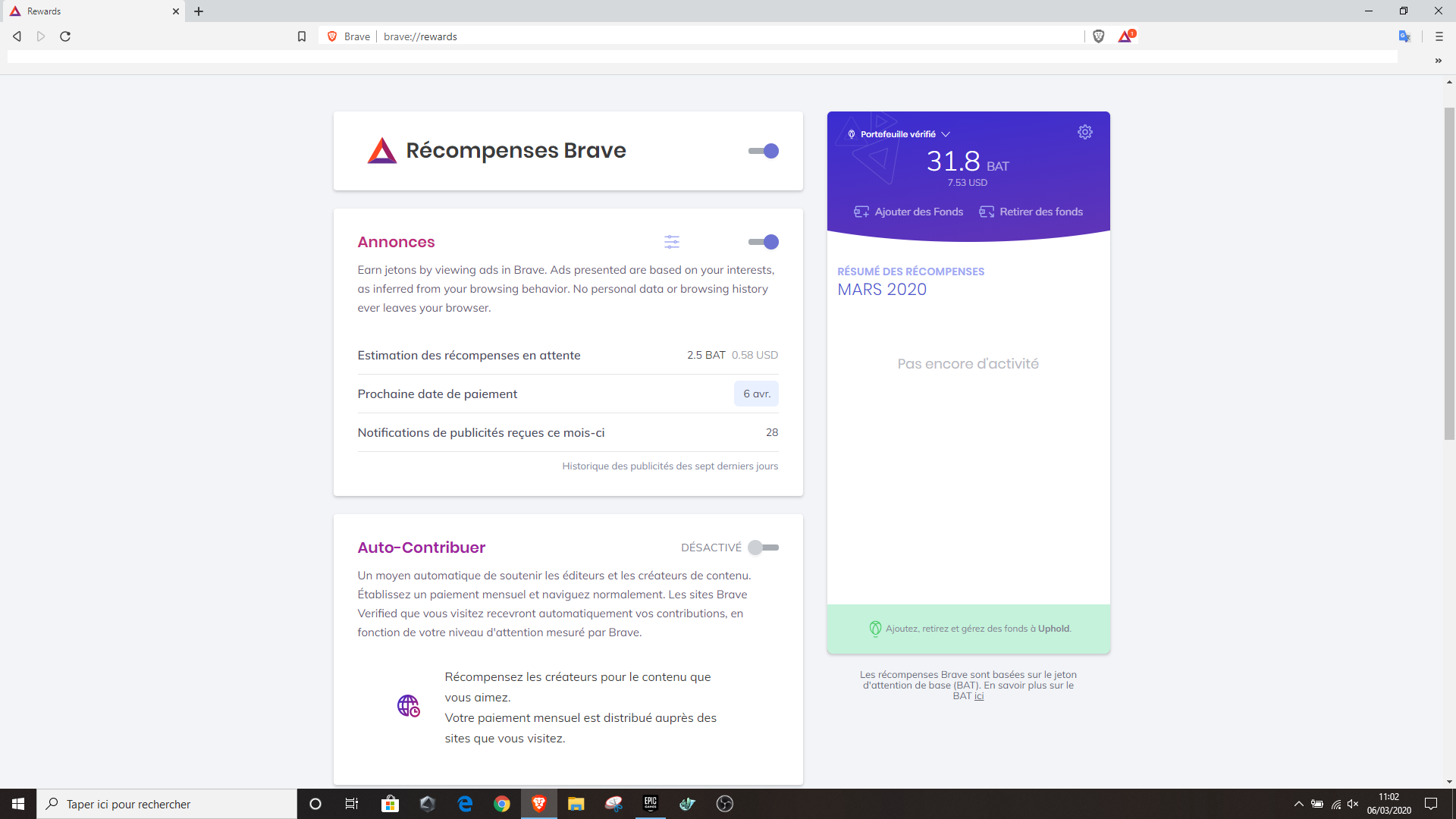Click Ajouter des Fonds button
The height and width of the screenshot is (819, 1456).
click(x=908, y=212)
